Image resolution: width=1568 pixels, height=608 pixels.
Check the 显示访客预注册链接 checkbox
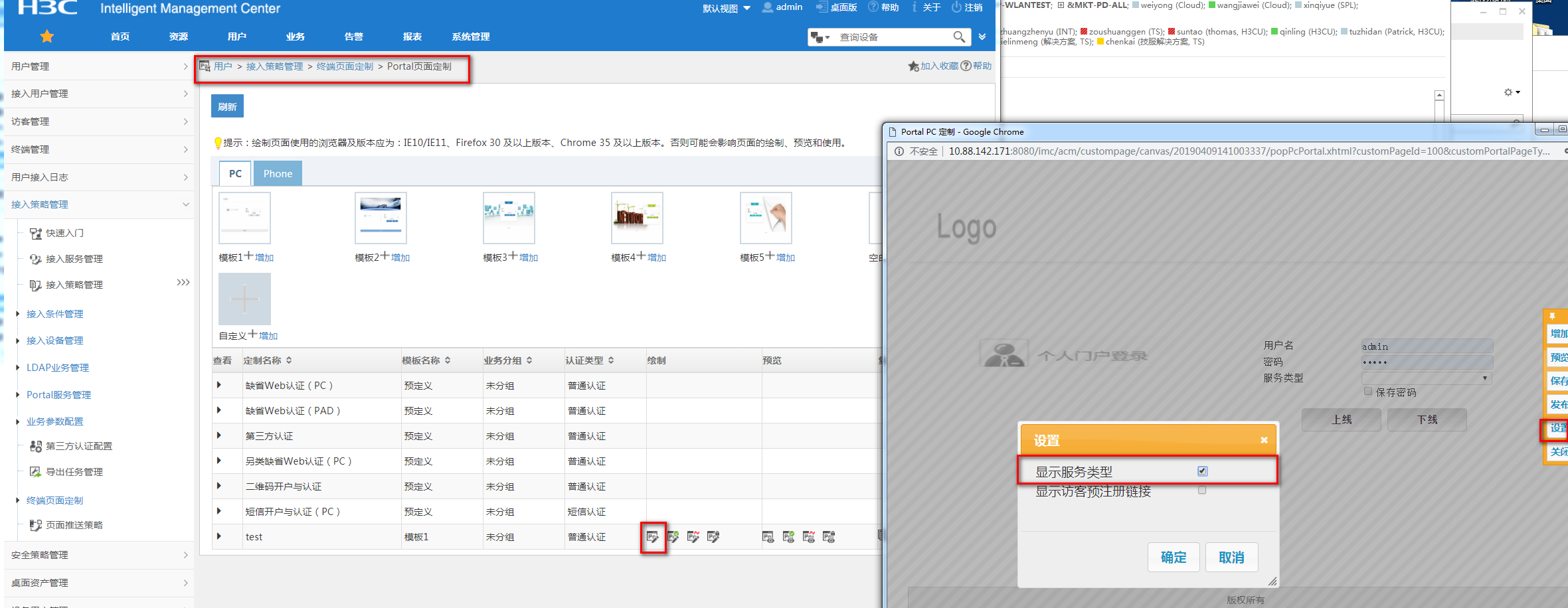point(1202,491)
